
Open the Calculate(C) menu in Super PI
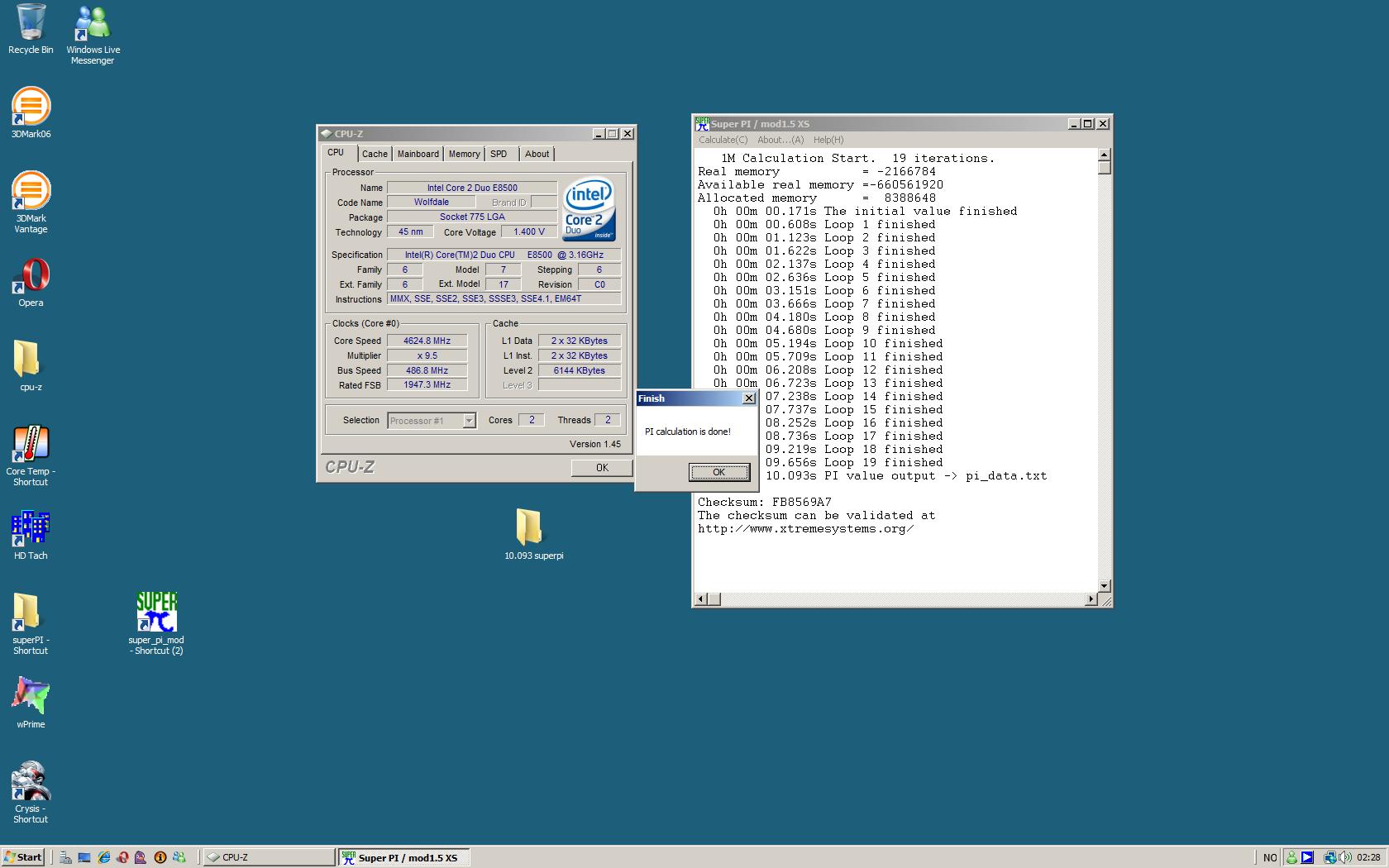(x=723, y=140)
